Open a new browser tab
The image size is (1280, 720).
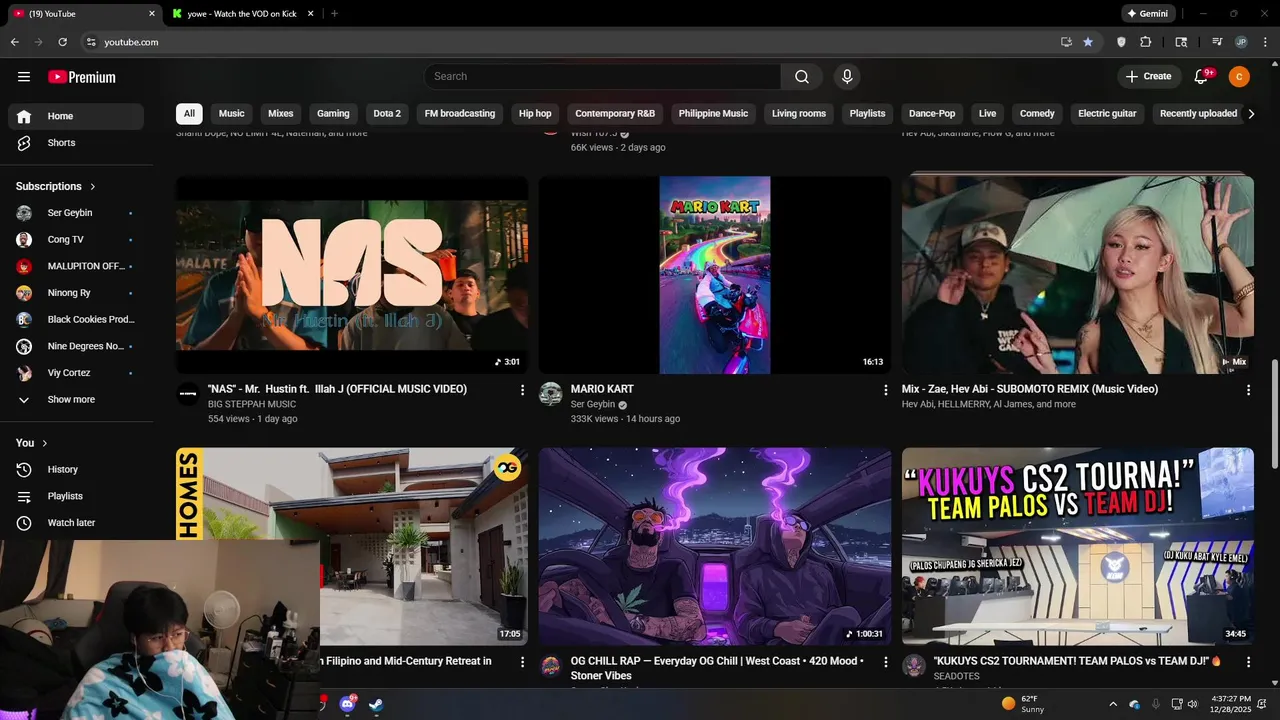pyautogui.click(x=334, y=14)
